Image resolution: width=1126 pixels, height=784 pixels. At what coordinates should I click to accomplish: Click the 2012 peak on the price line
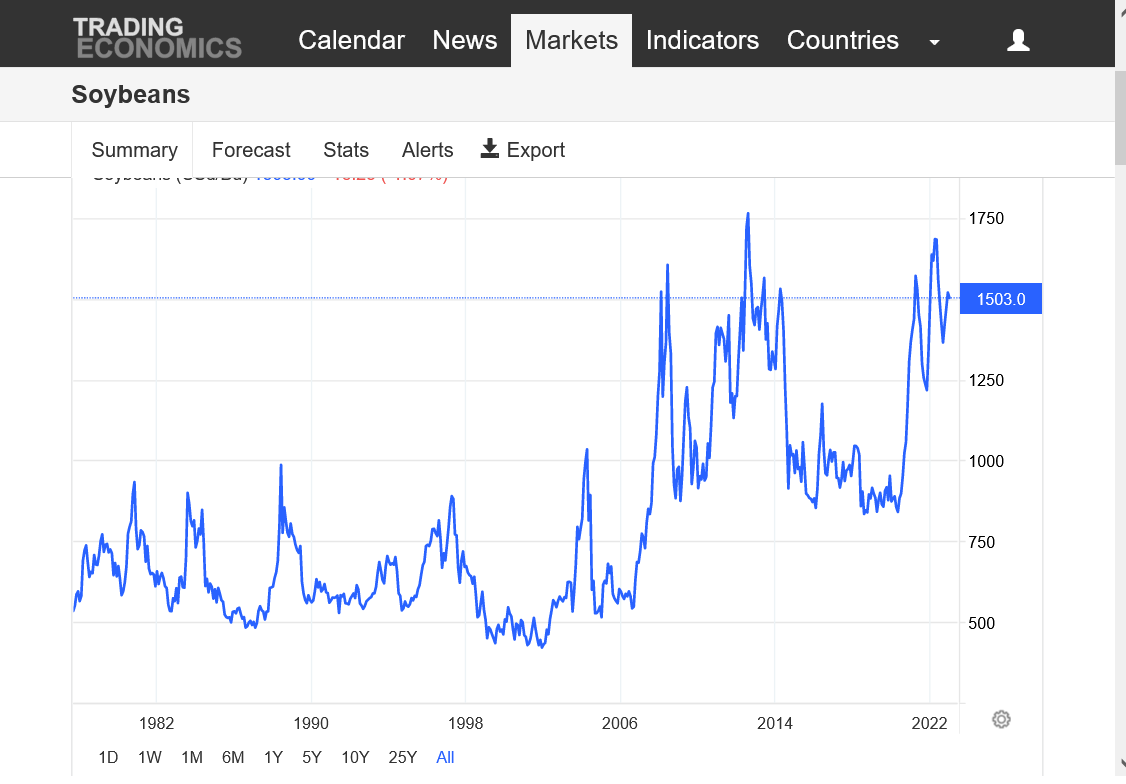pyautogui.click(x=748, y=215)
